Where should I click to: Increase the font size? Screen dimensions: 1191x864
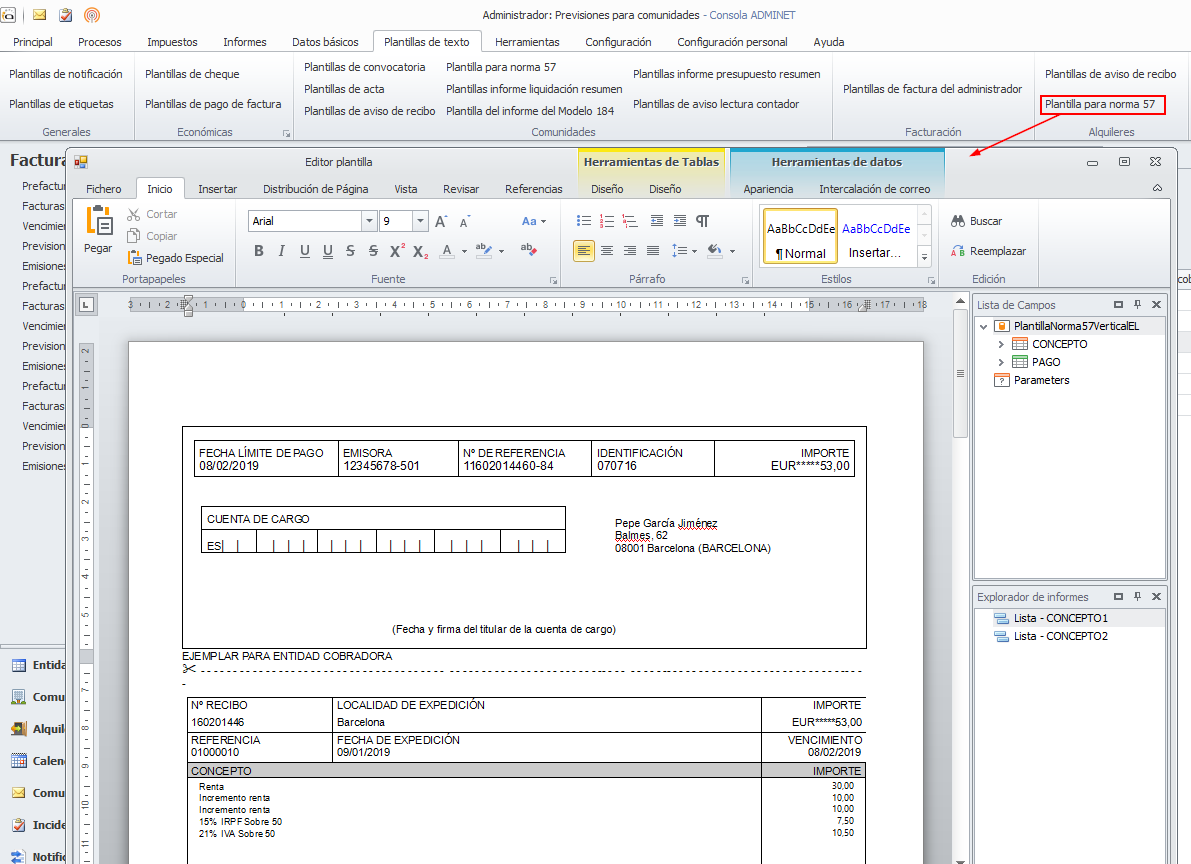click(x=441, y=221)
